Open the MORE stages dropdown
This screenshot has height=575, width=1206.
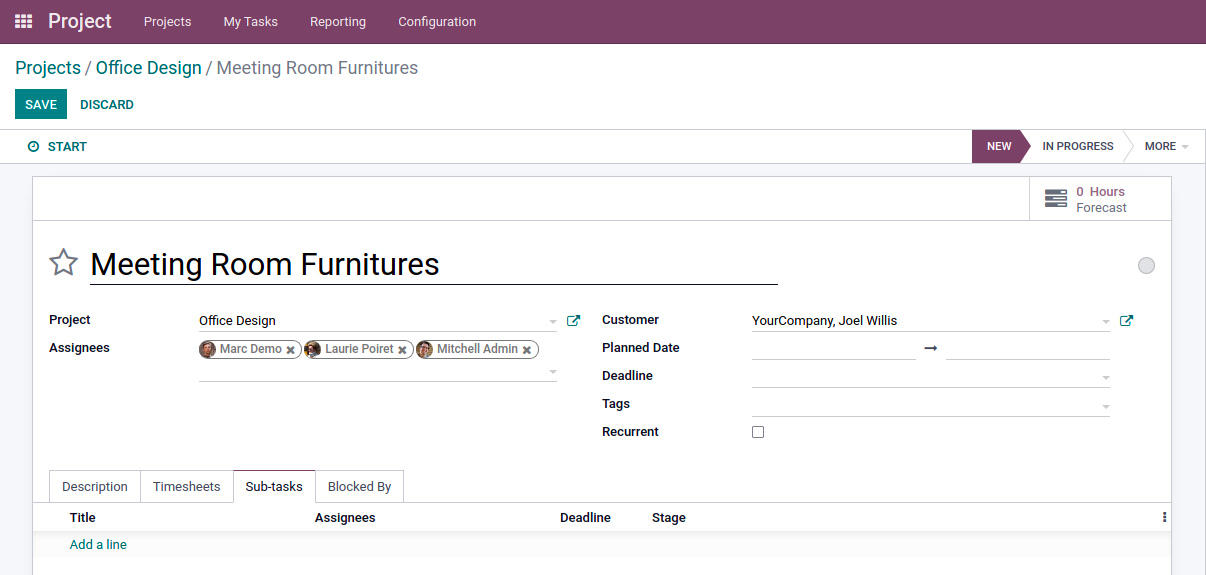1165,146
